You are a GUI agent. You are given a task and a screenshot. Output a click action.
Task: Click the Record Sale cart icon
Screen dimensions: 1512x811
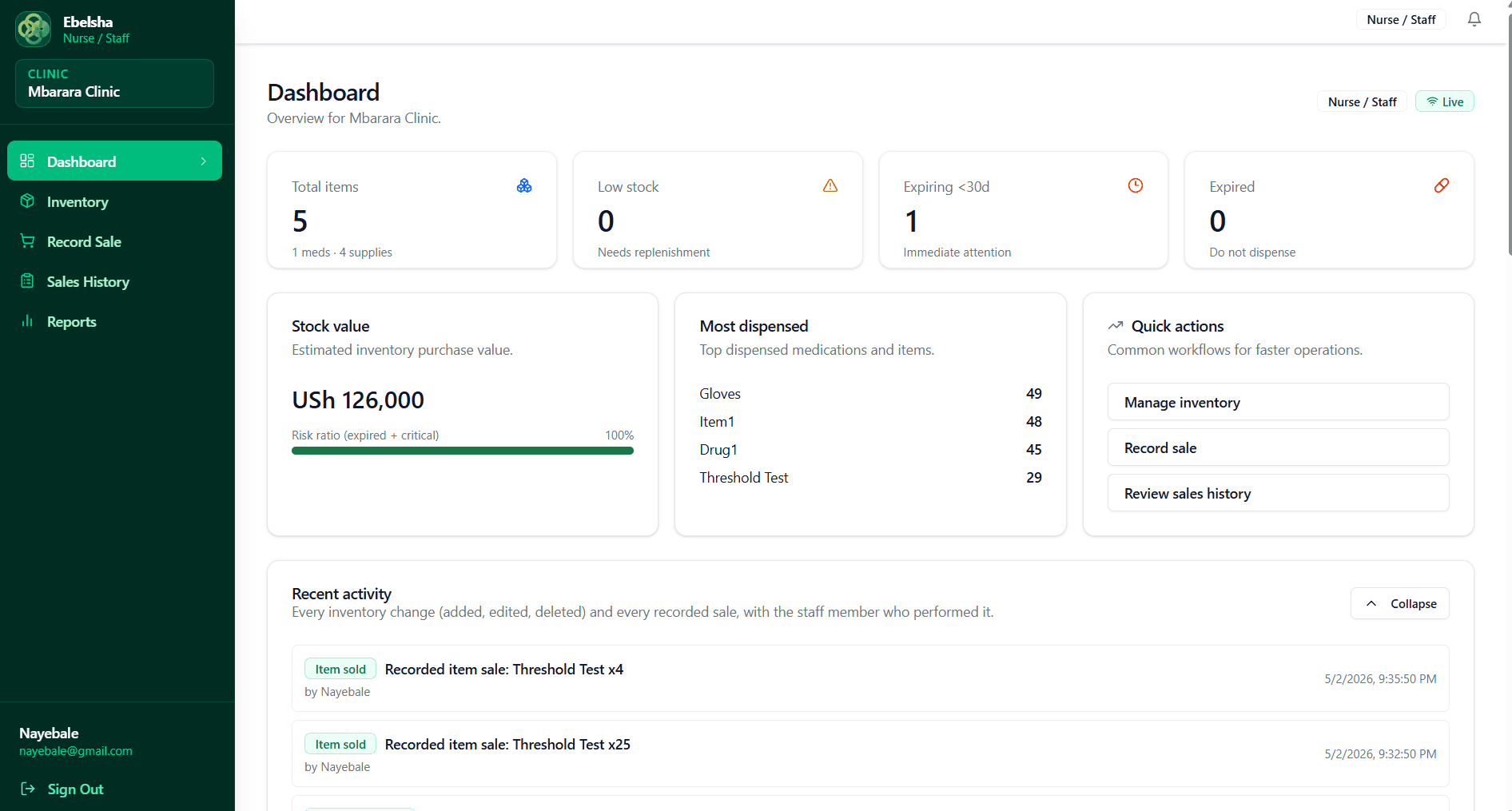(x=27, y=241)
